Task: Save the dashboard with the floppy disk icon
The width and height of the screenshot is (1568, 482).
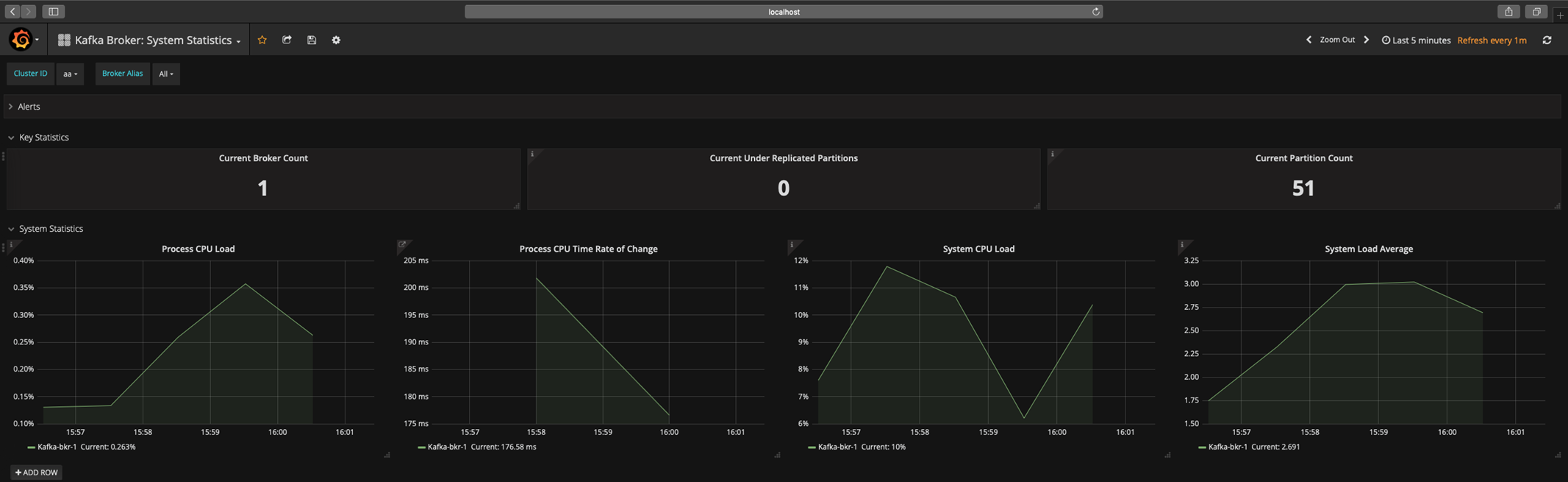Action: coord(312,40)
